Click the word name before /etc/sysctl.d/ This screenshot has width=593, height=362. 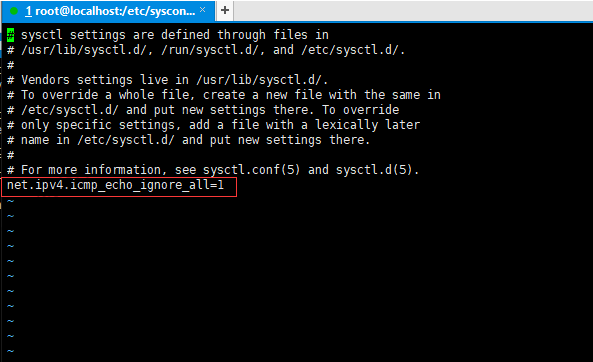coord(35,140)
